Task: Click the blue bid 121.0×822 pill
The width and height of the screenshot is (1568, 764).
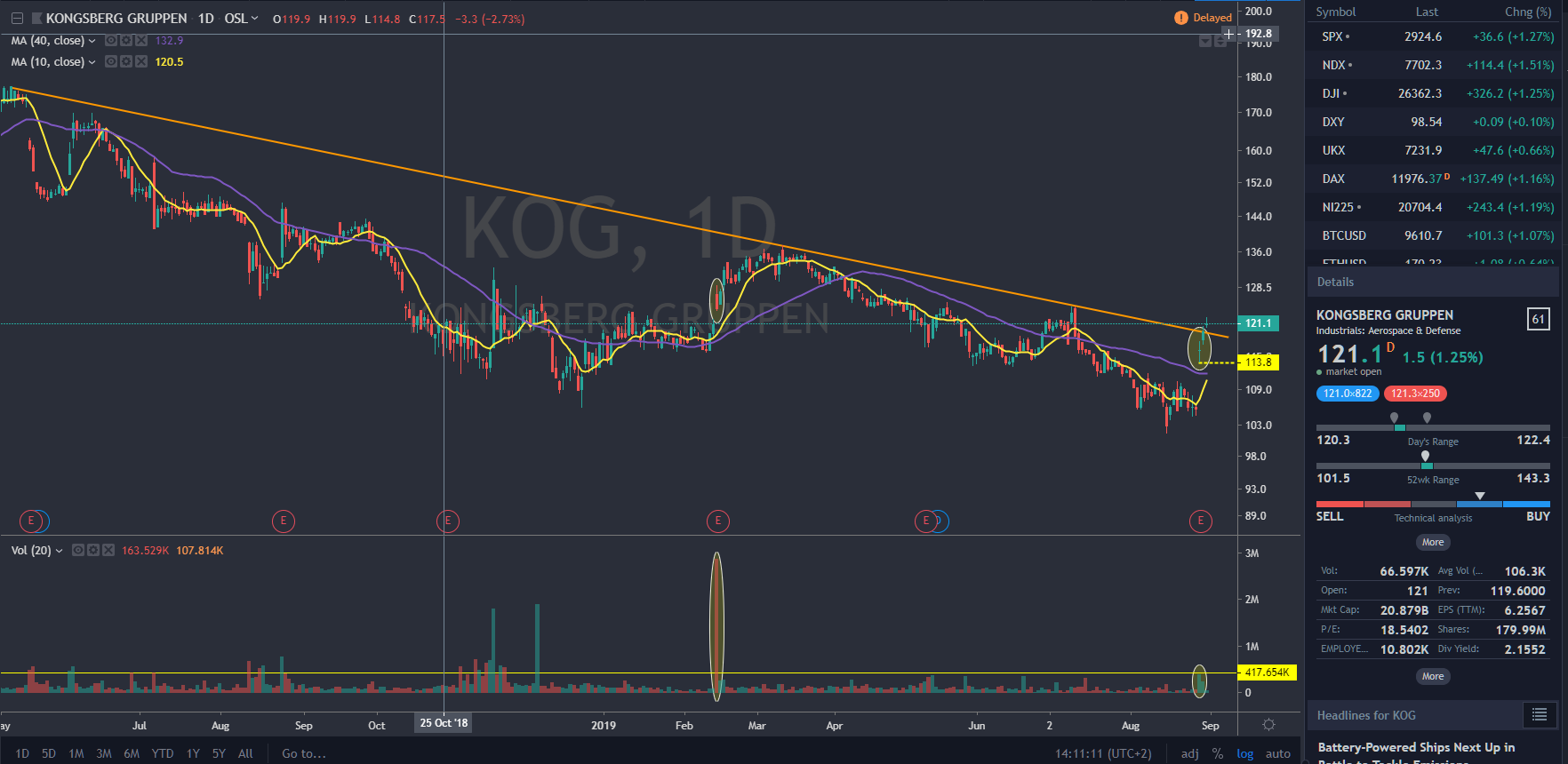Action: [1348, 394]
